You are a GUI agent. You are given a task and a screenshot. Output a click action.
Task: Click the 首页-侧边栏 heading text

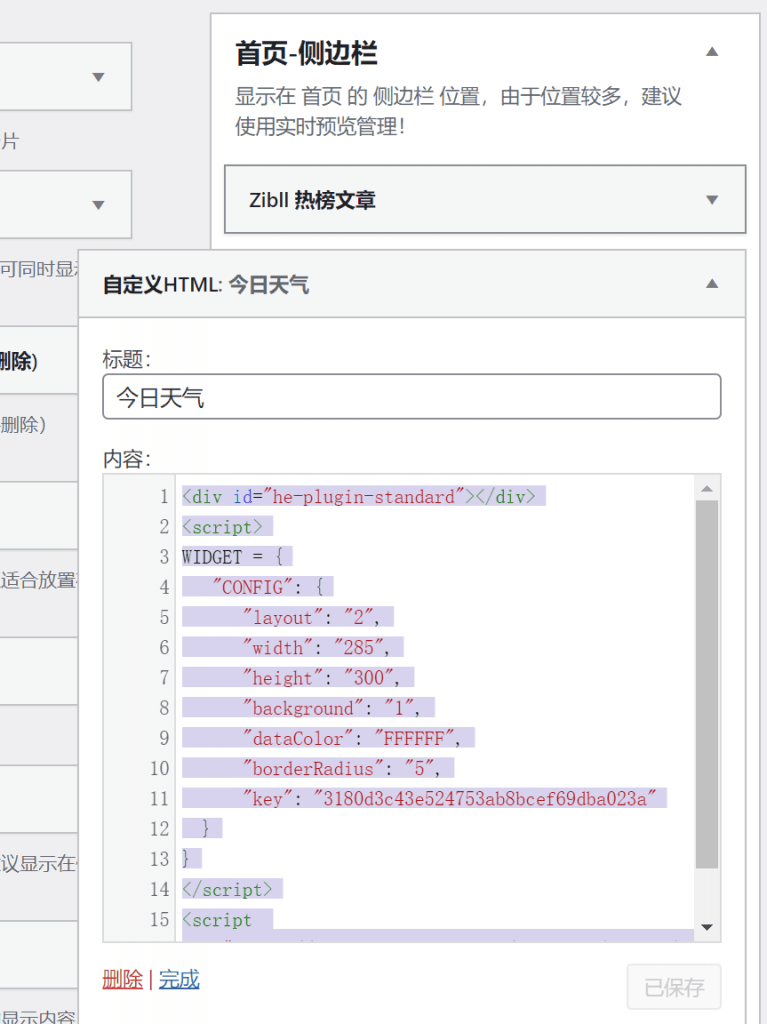306,53
